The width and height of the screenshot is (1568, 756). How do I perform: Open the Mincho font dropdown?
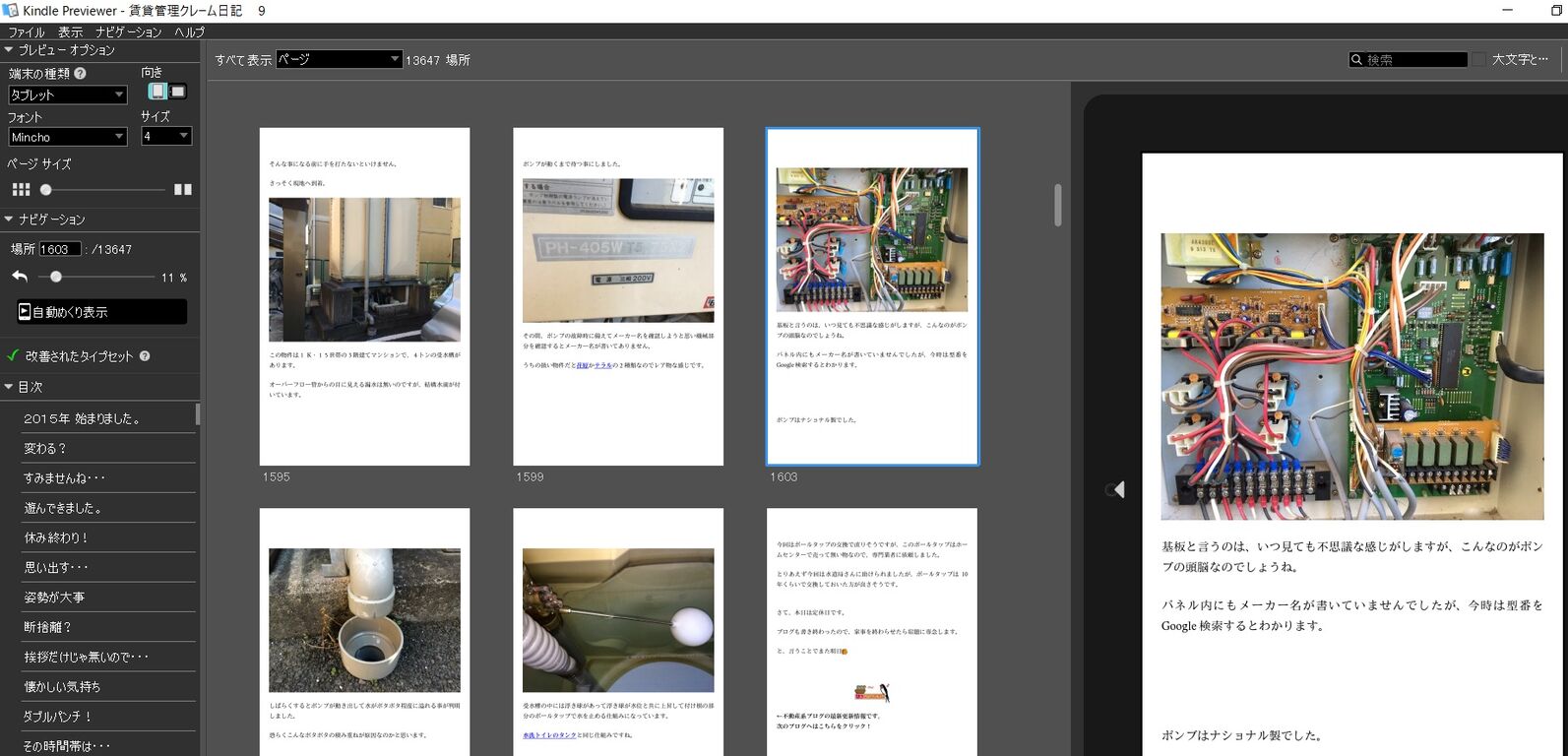pyautogui.click(x=68, y=137)
